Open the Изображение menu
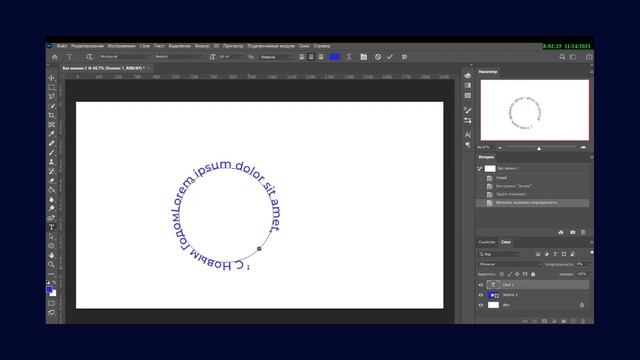The height and width of the screenshot is (360, 640). 121,46
